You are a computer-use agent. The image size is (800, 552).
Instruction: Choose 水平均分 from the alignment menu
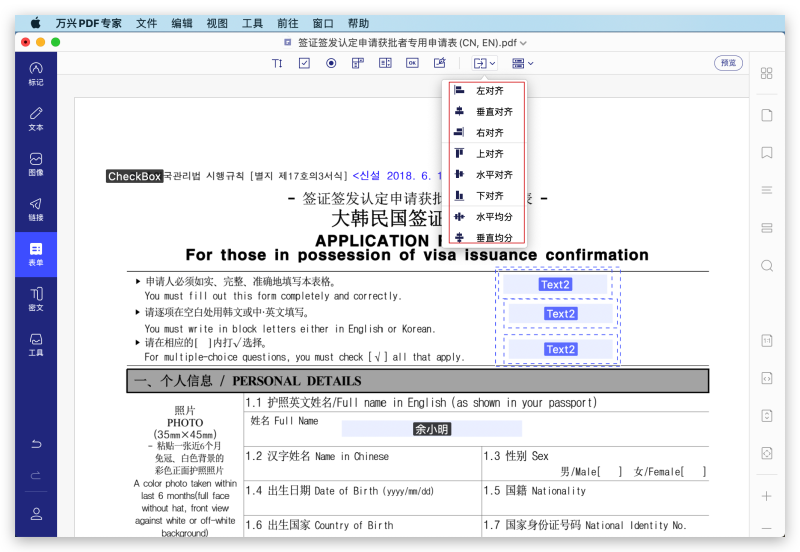[493, 217]
